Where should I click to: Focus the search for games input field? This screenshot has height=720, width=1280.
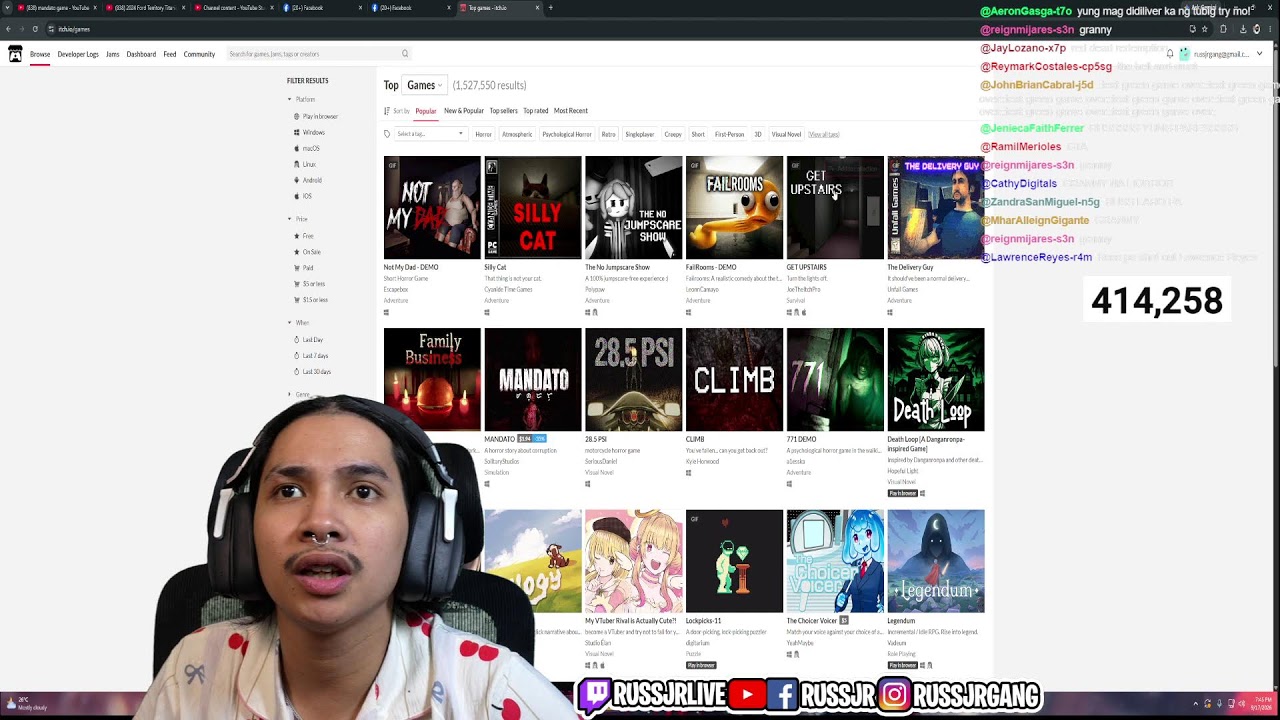317,54
